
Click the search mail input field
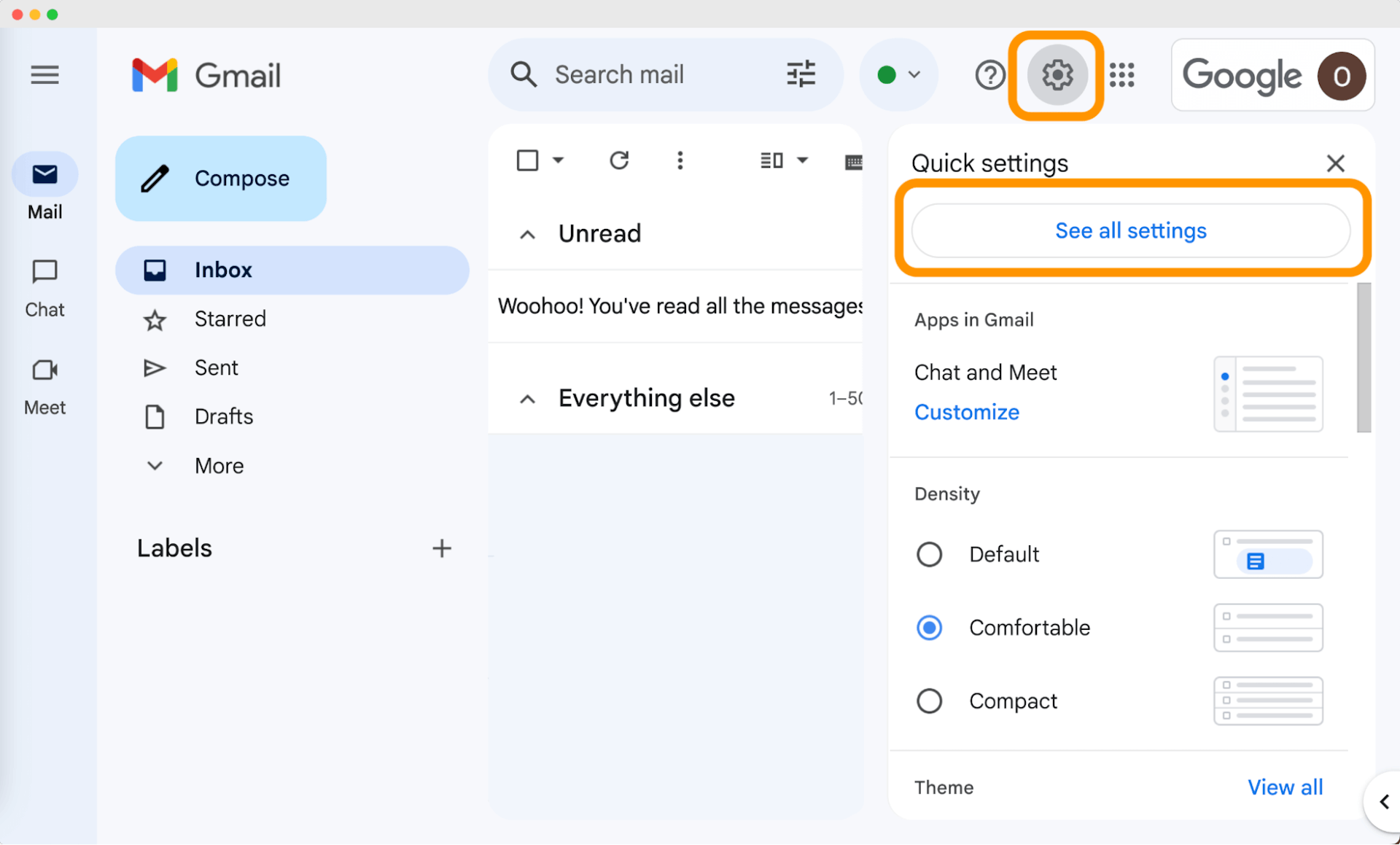tap(661, 75)
